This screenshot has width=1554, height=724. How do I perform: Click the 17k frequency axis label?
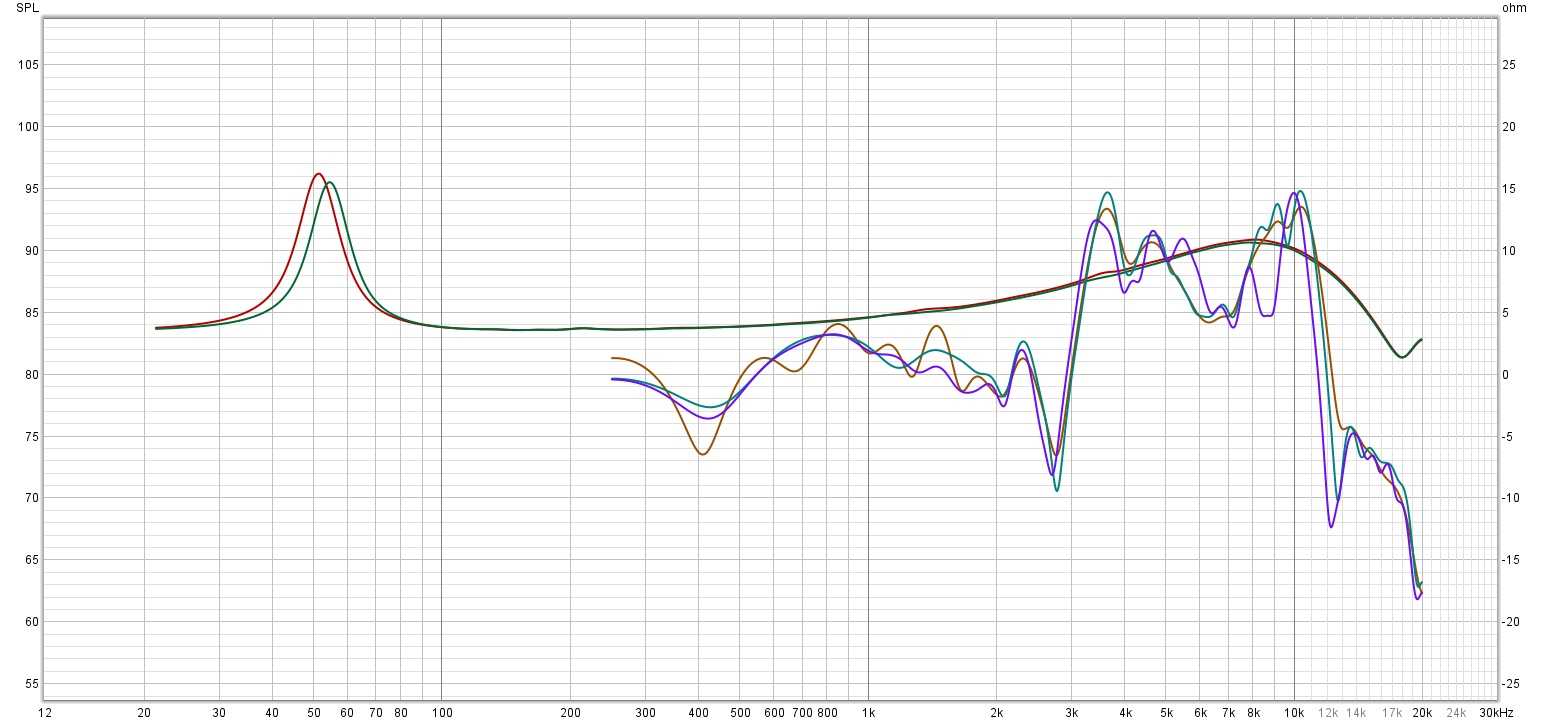click(1392, 713)
